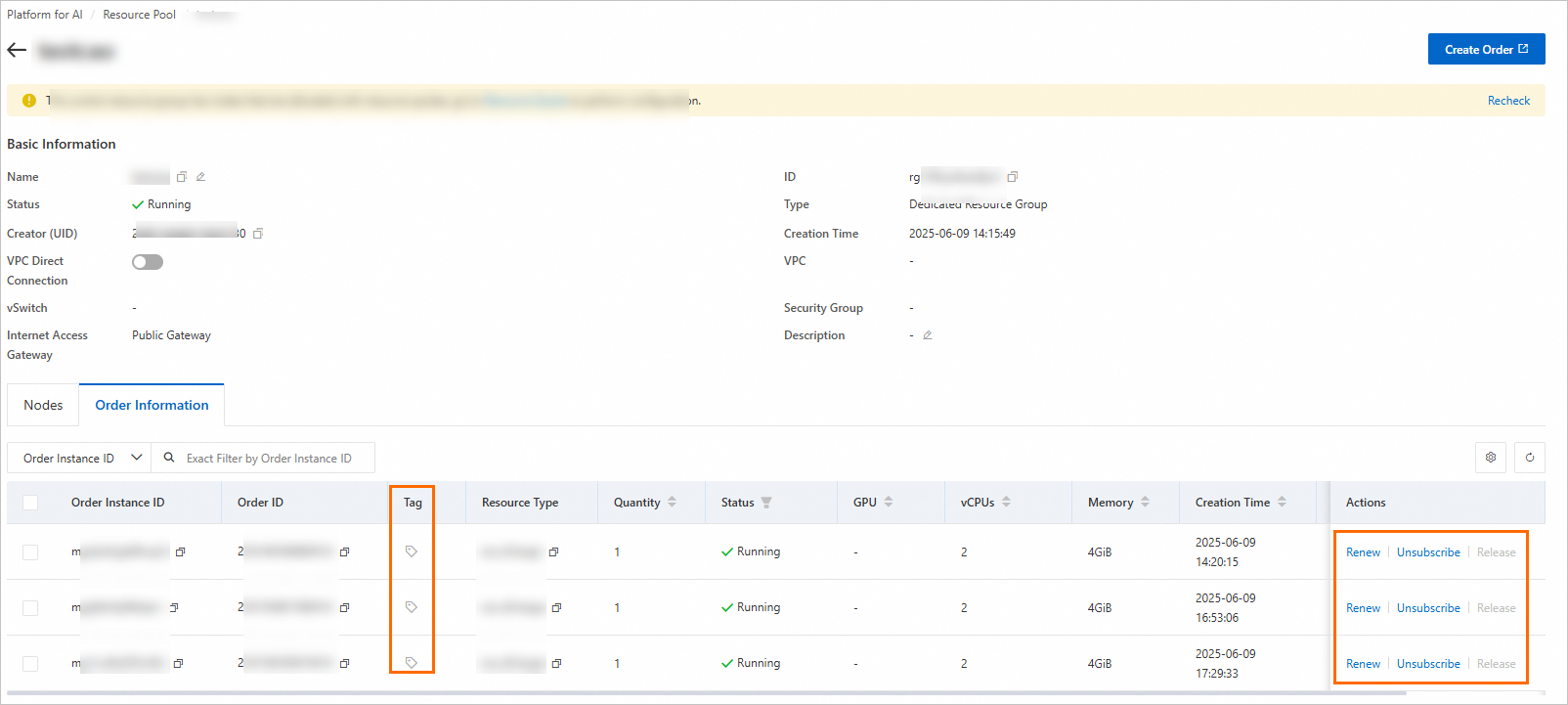Image resolution: width=1568 pixels, height=705 pixels.
Task: Unsubscribe the order created at 16:53:06
Action: coord(1428,608)
